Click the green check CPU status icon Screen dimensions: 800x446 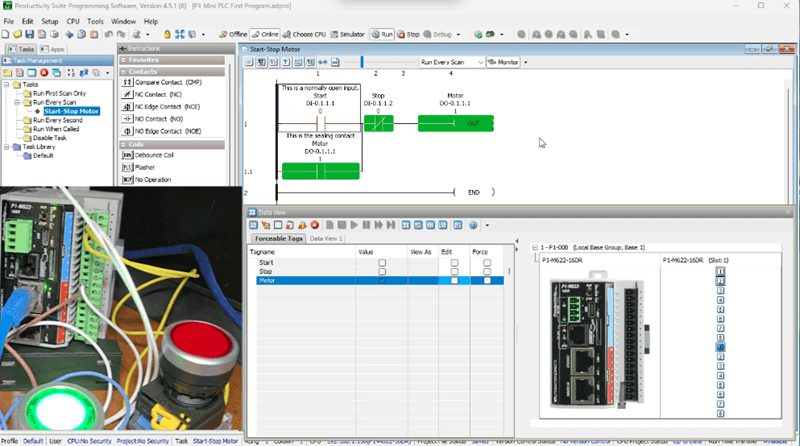point(478,34)
